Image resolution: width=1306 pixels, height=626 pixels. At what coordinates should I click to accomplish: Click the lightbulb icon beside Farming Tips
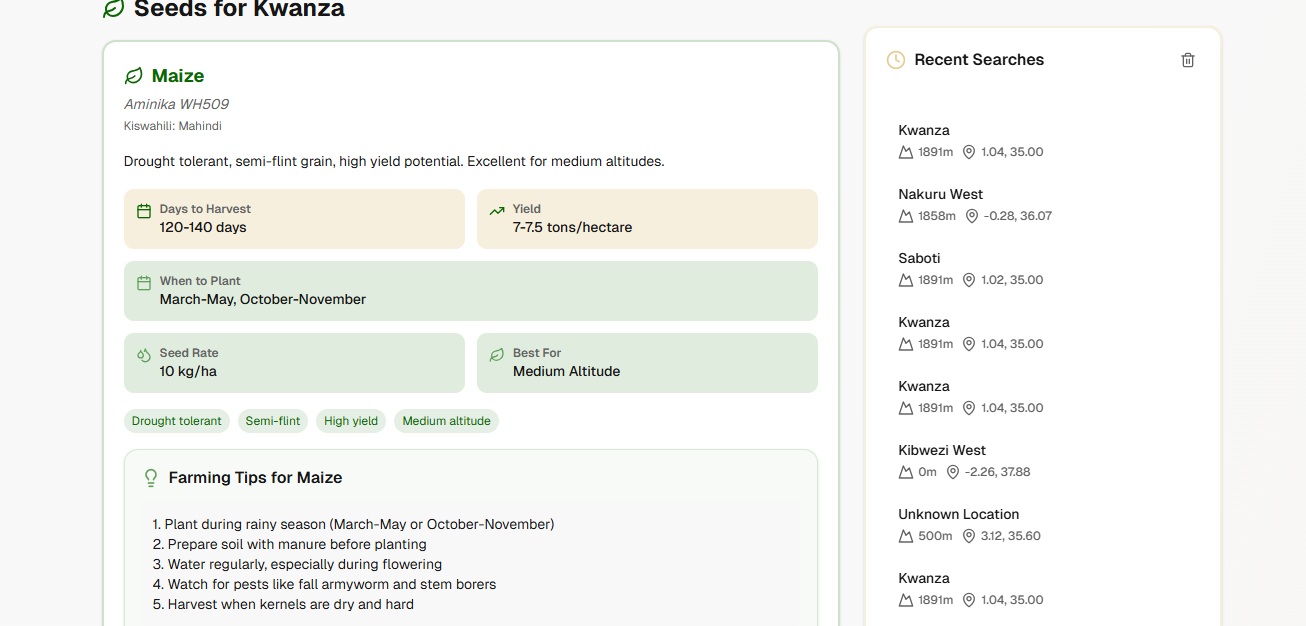coord(151,478)
